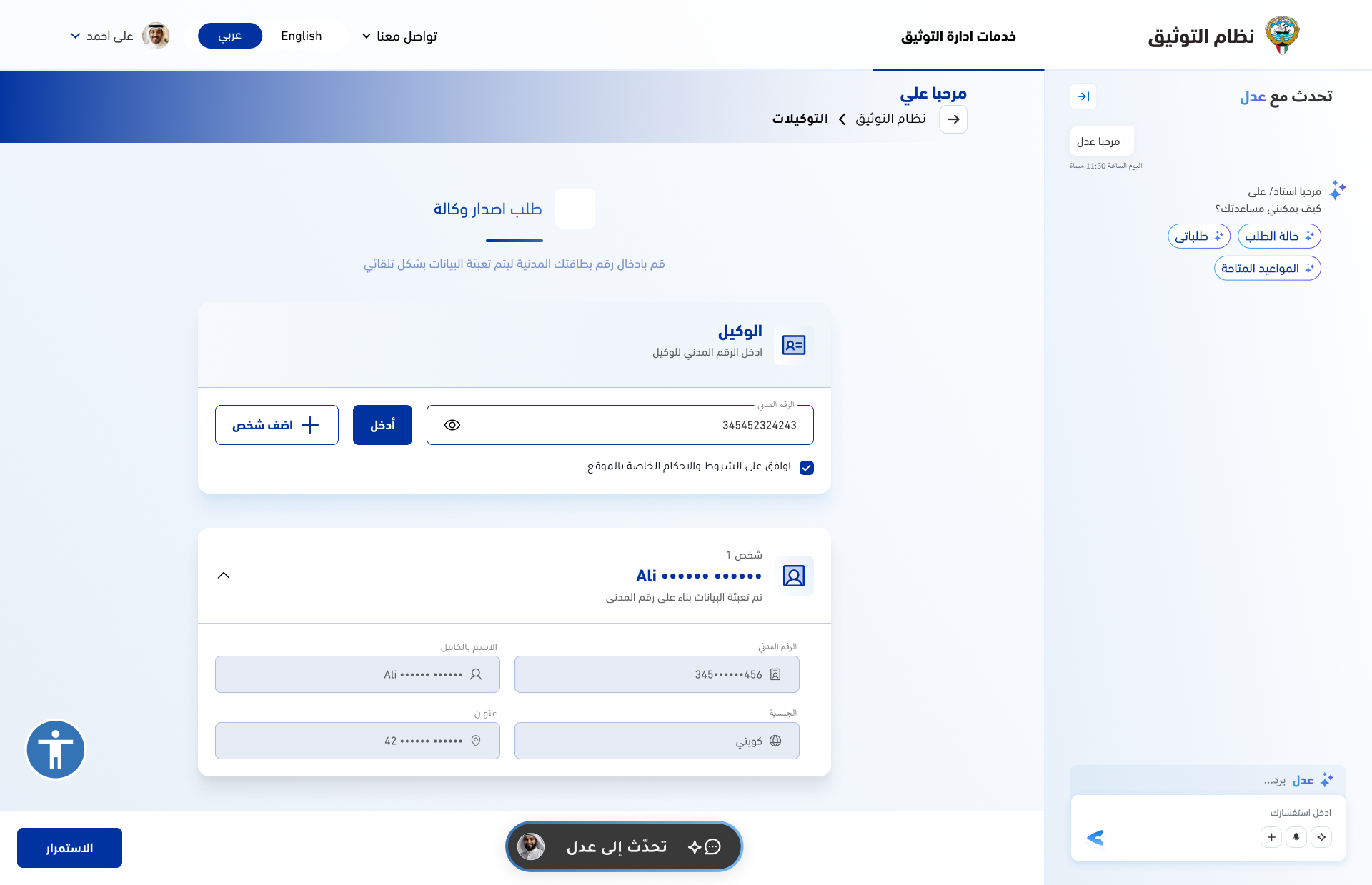Screen dimensions: 1372x885
Task: Click the chat send arrow icon
Action: coord(1095,837)
